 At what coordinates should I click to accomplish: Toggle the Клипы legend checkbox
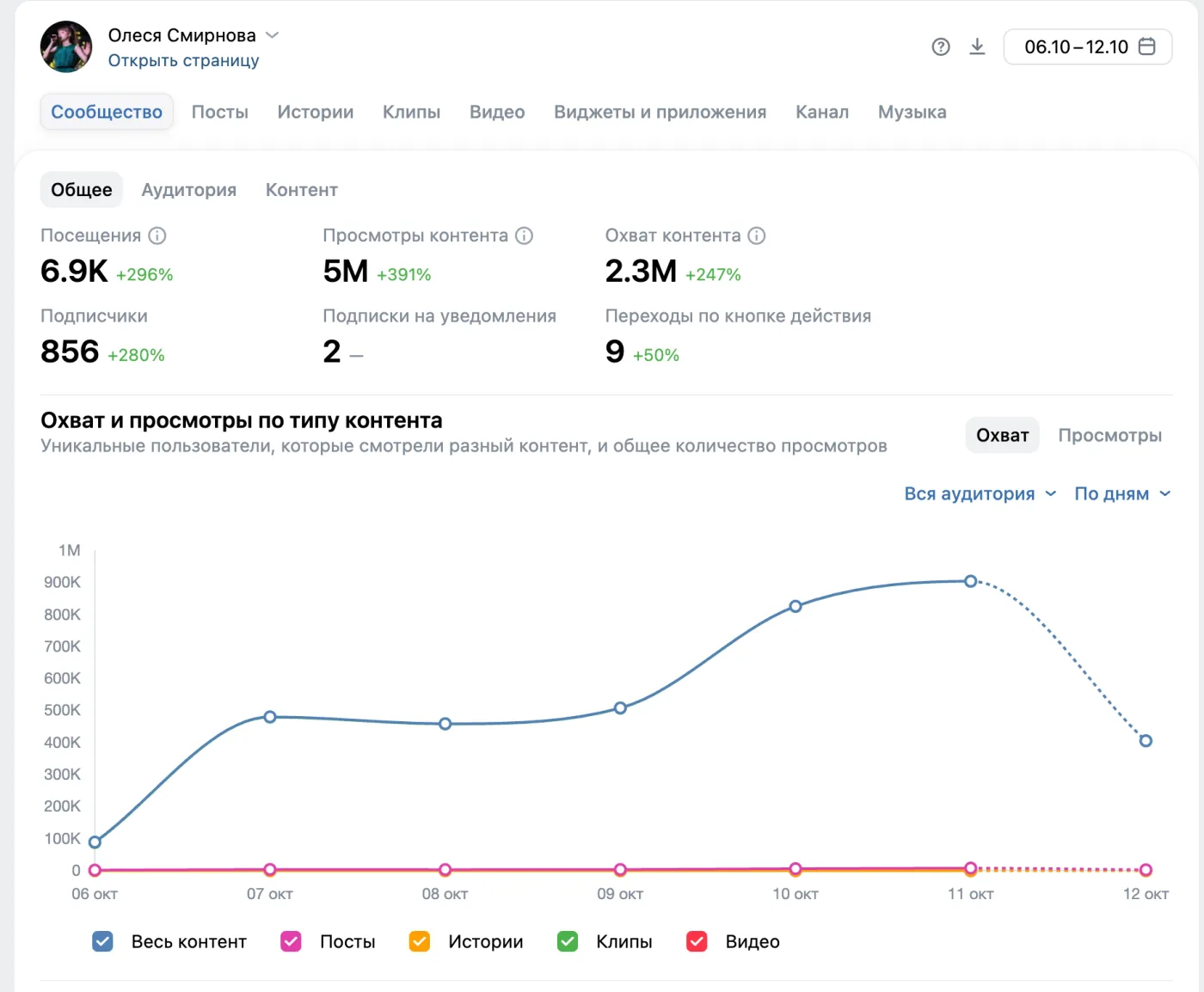pyautogui.click(x=568, y=941)
